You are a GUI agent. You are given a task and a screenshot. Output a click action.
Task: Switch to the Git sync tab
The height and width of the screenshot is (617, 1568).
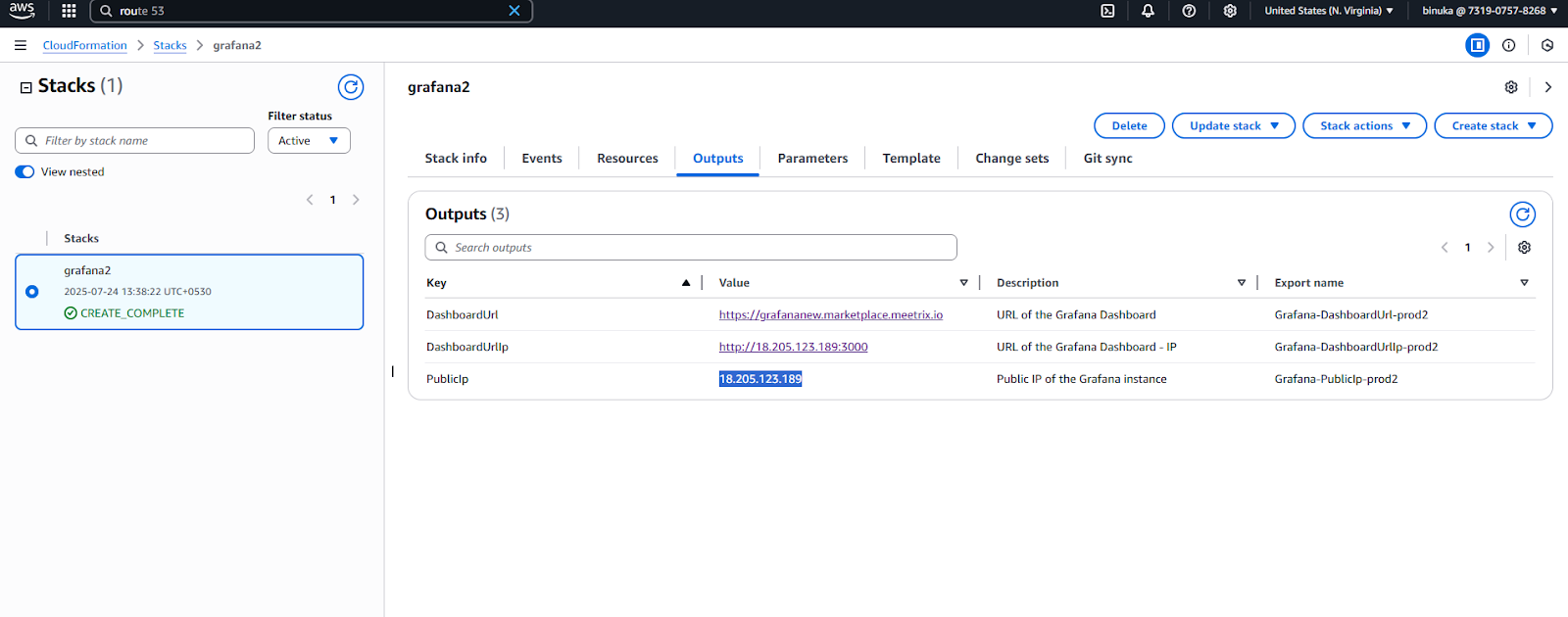[1107, 159]
